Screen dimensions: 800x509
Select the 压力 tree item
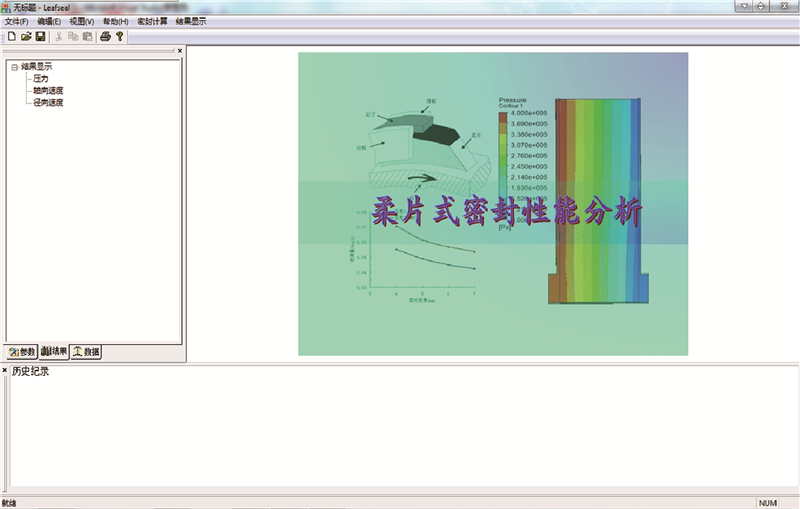click(41, 78)
